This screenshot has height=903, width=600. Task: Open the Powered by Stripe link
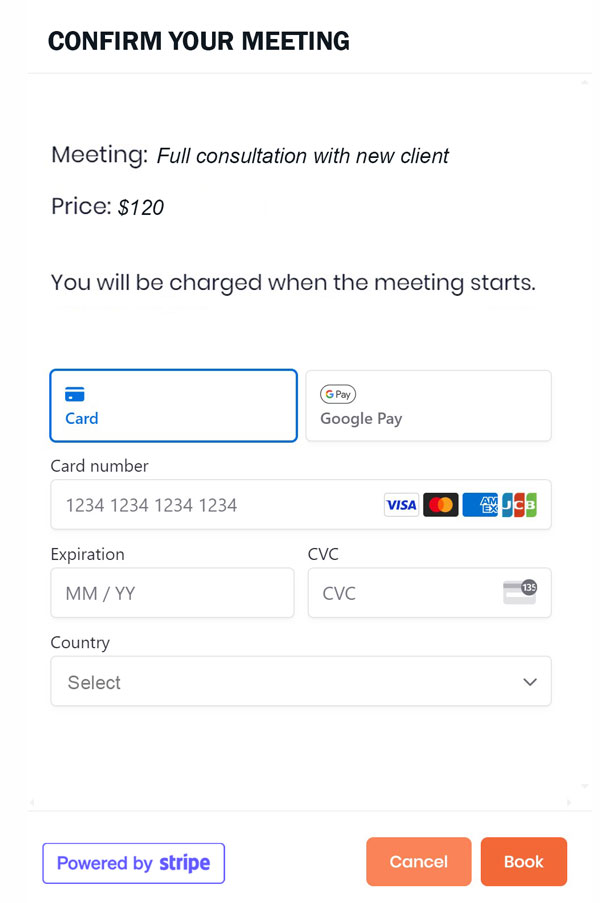pyautogui.click(x=133, y=862)
